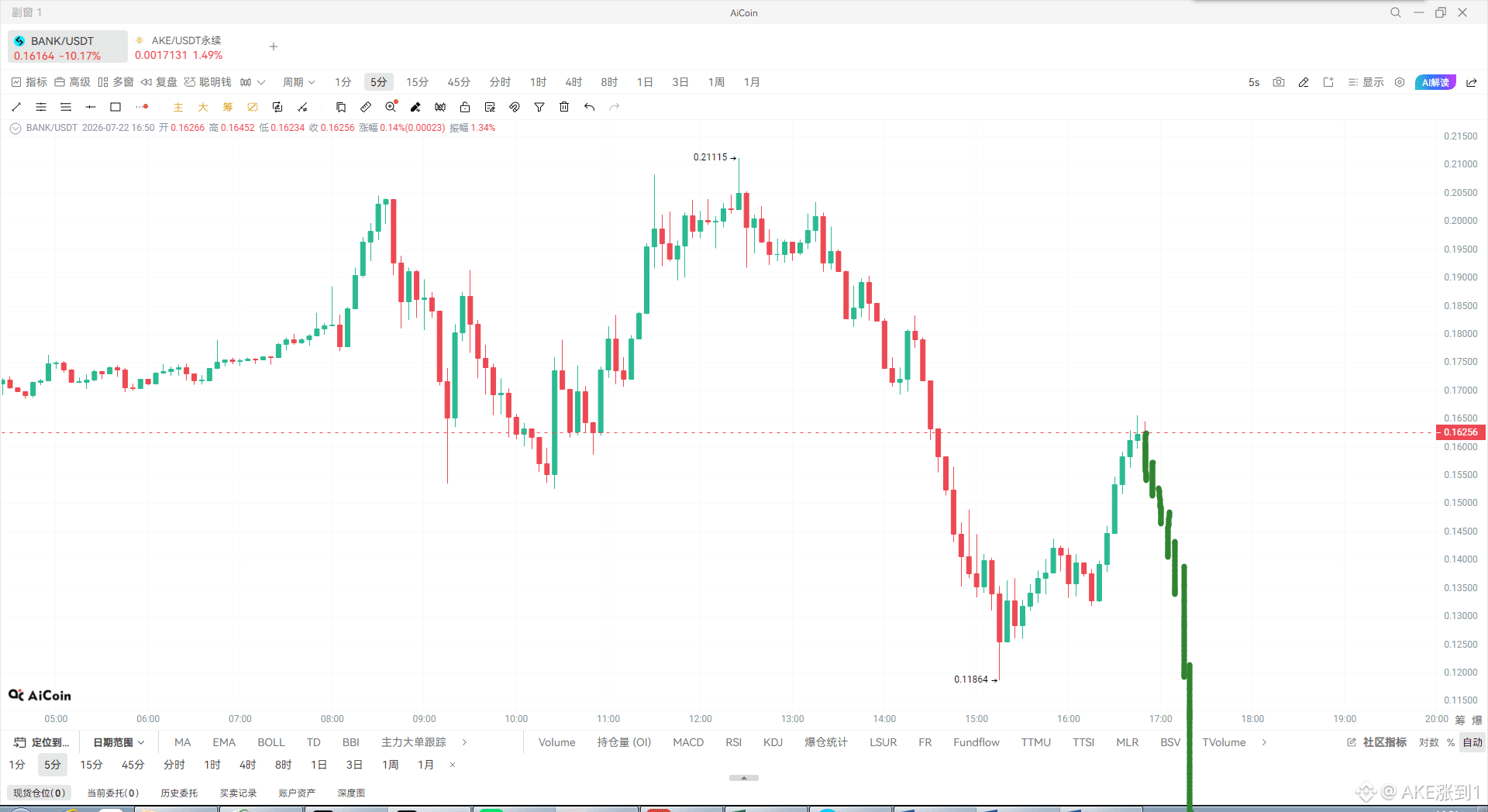Click the 自动 auto scale button
Image resolution: width=1488 pixels, height=812 pixels.
point(1472,742)
